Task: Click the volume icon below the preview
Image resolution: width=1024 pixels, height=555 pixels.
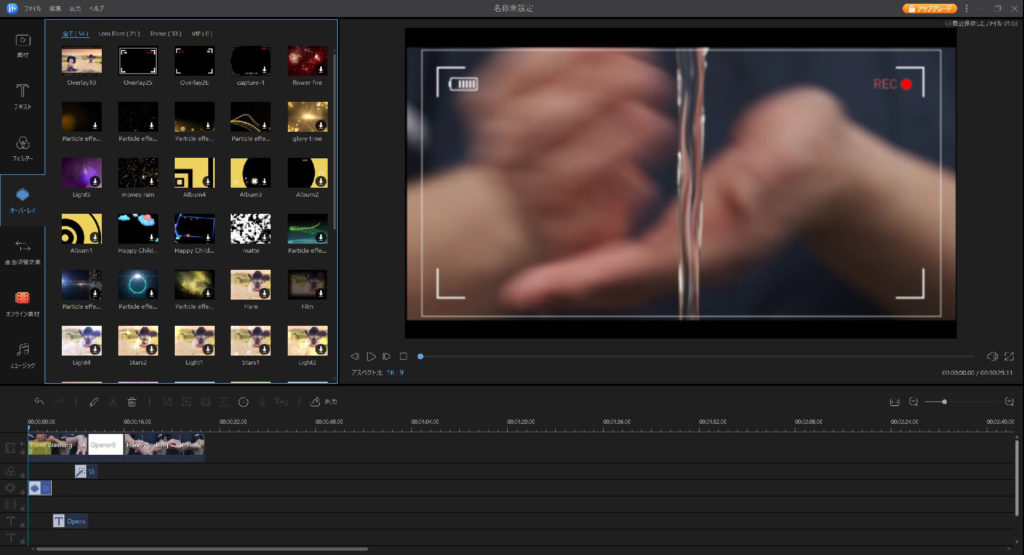Action: [992, 357]
